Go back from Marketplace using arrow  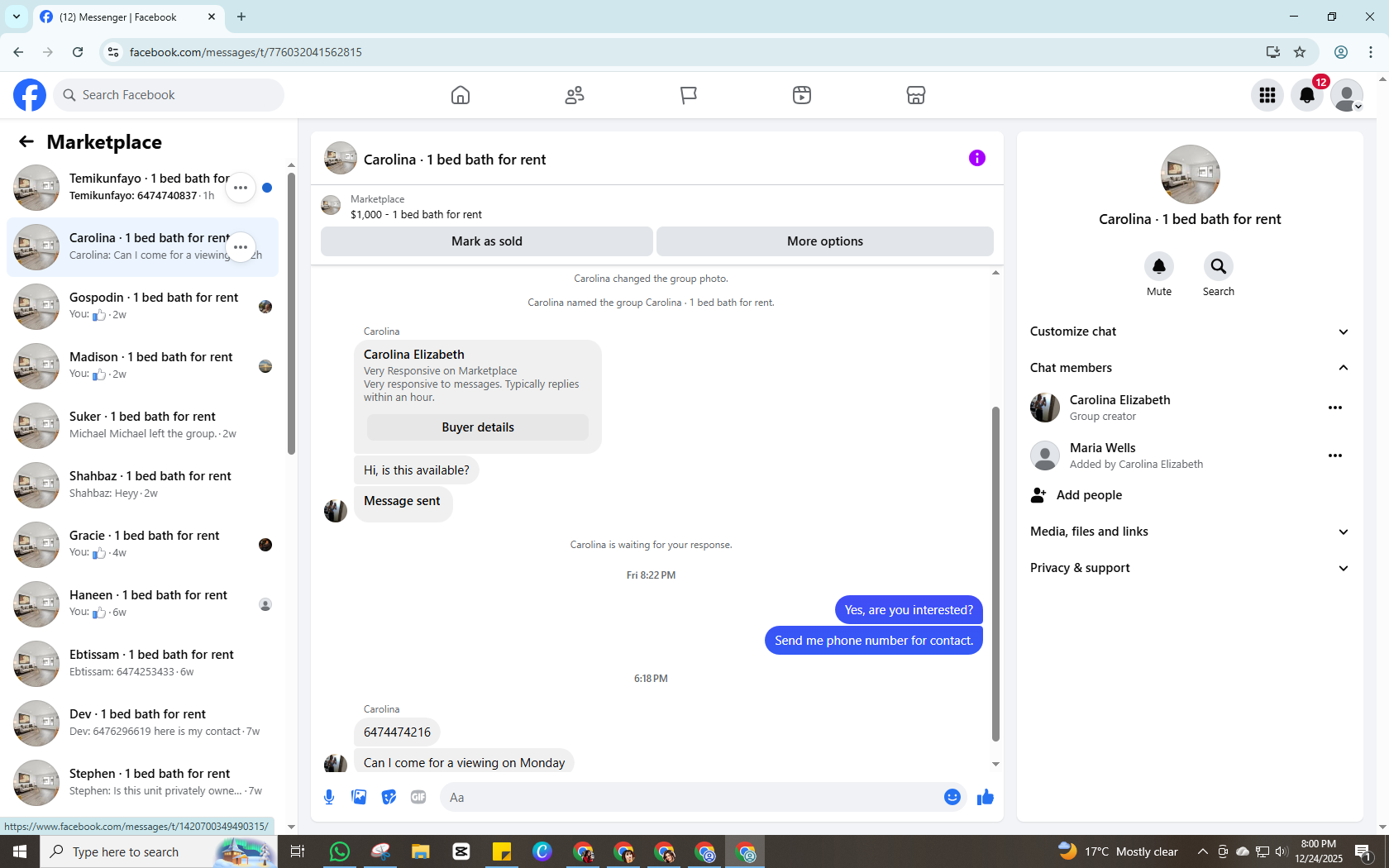coord(26,141)
